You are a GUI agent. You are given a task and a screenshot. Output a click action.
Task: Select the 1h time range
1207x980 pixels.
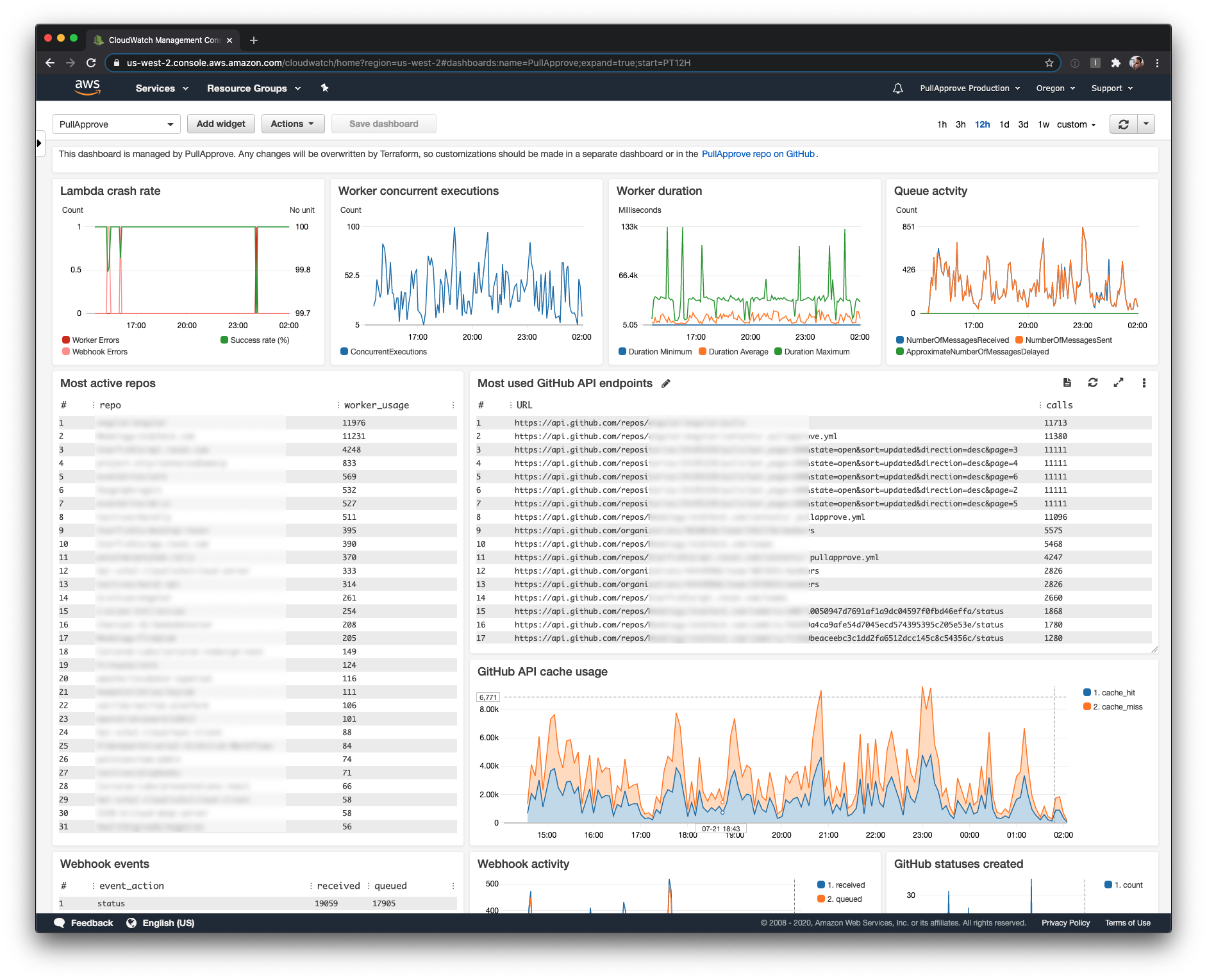[942, 124]
